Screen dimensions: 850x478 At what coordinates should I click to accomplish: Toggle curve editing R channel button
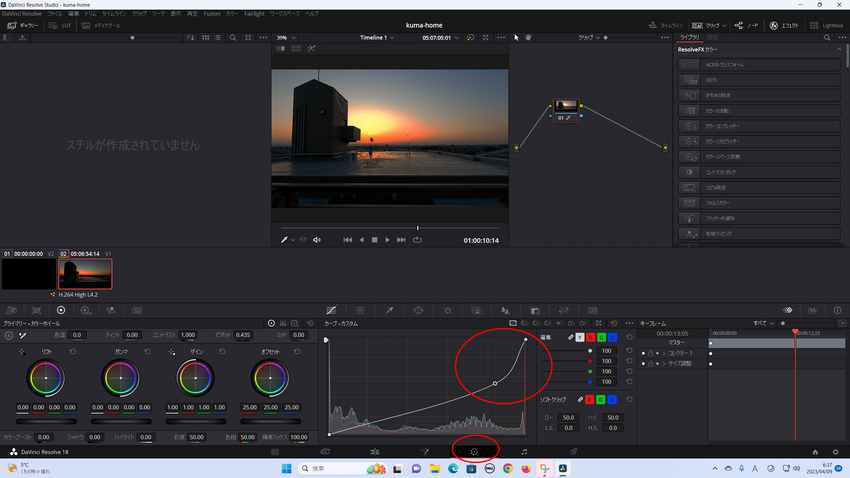(590, 337)
